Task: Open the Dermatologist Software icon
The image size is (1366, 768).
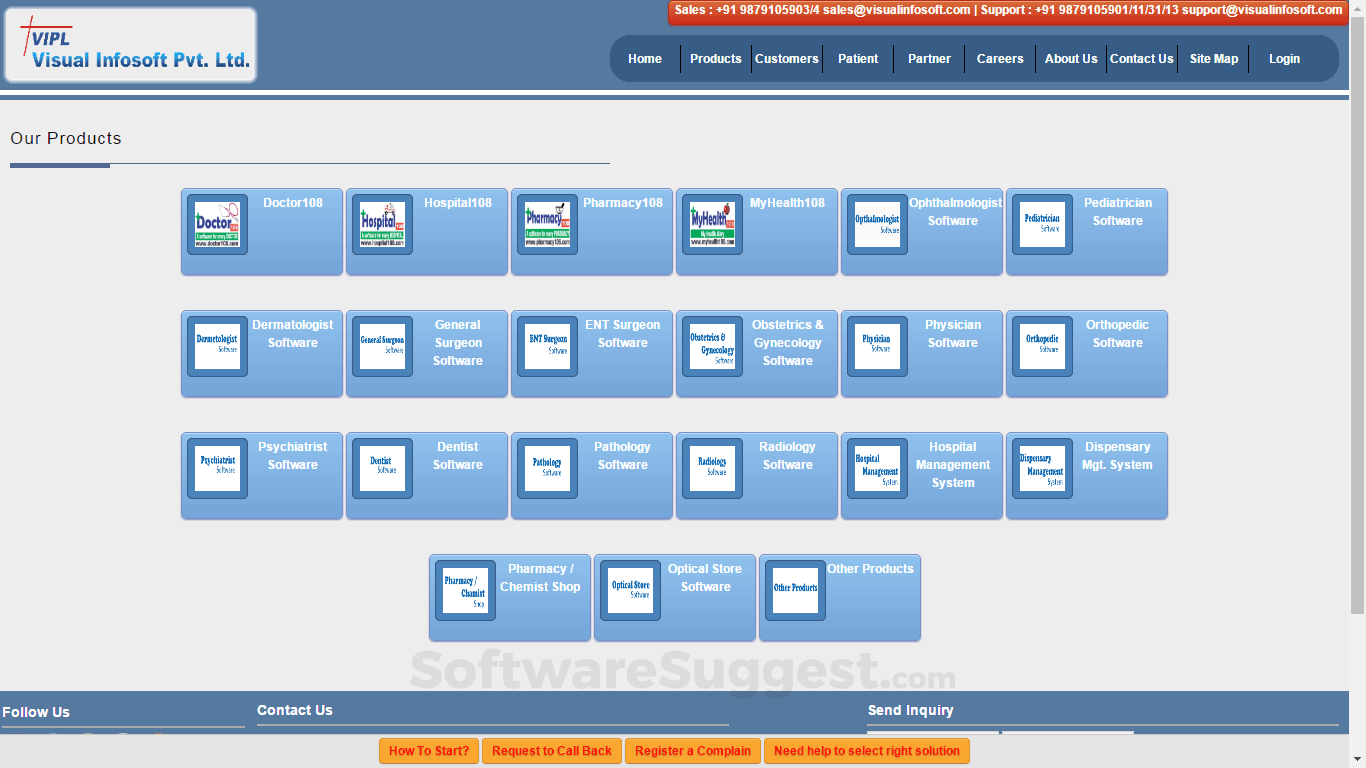Action: (216, 346)
